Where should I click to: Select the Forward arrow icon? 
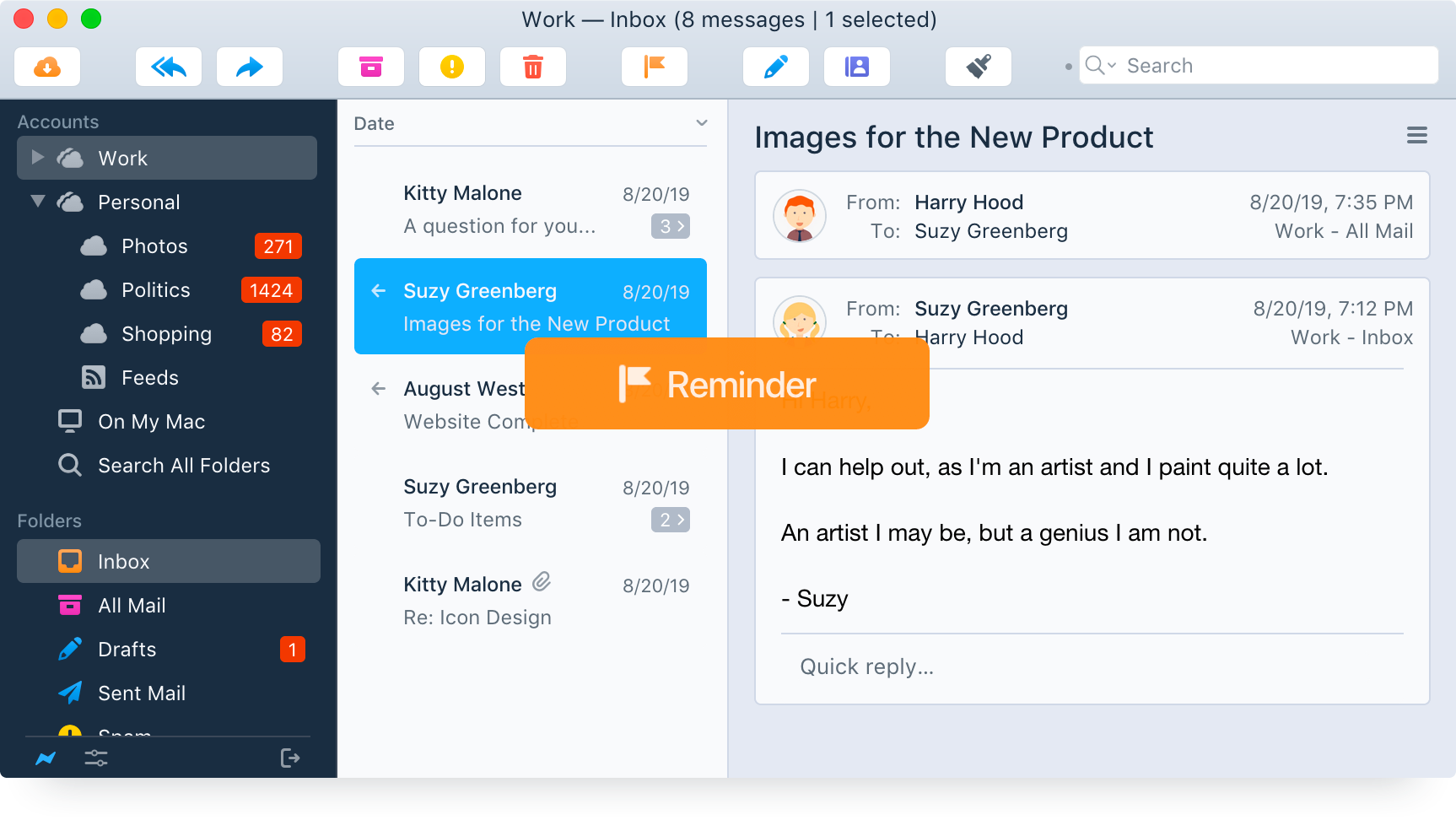250,67
